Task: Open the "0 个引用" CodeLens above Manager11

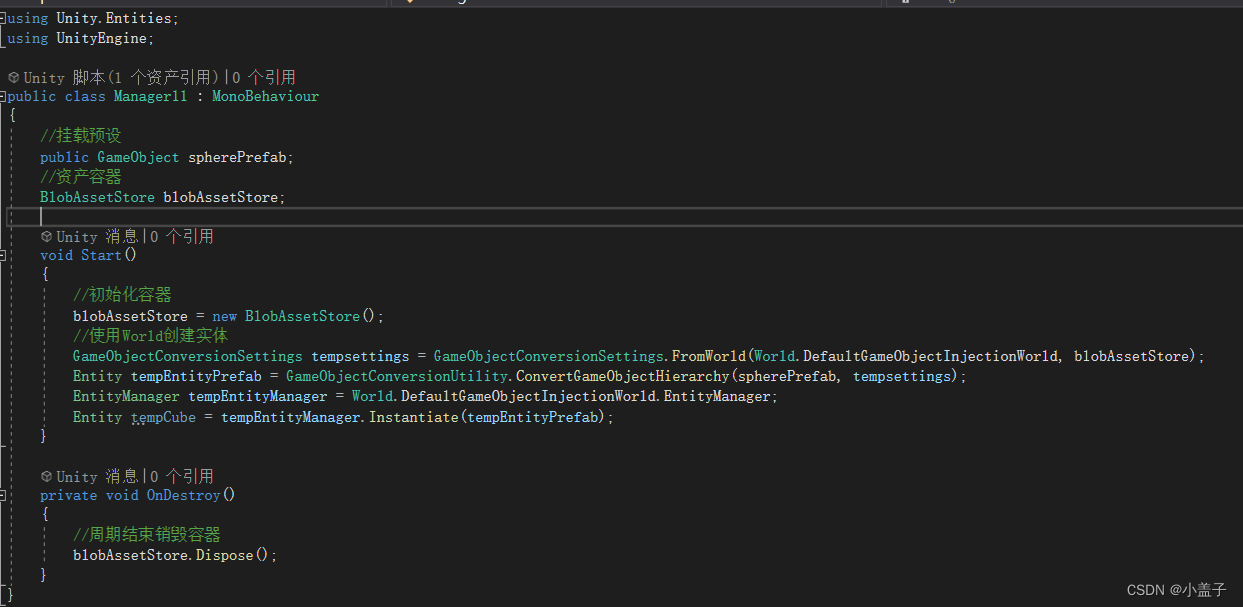Action: coord(262,76)
